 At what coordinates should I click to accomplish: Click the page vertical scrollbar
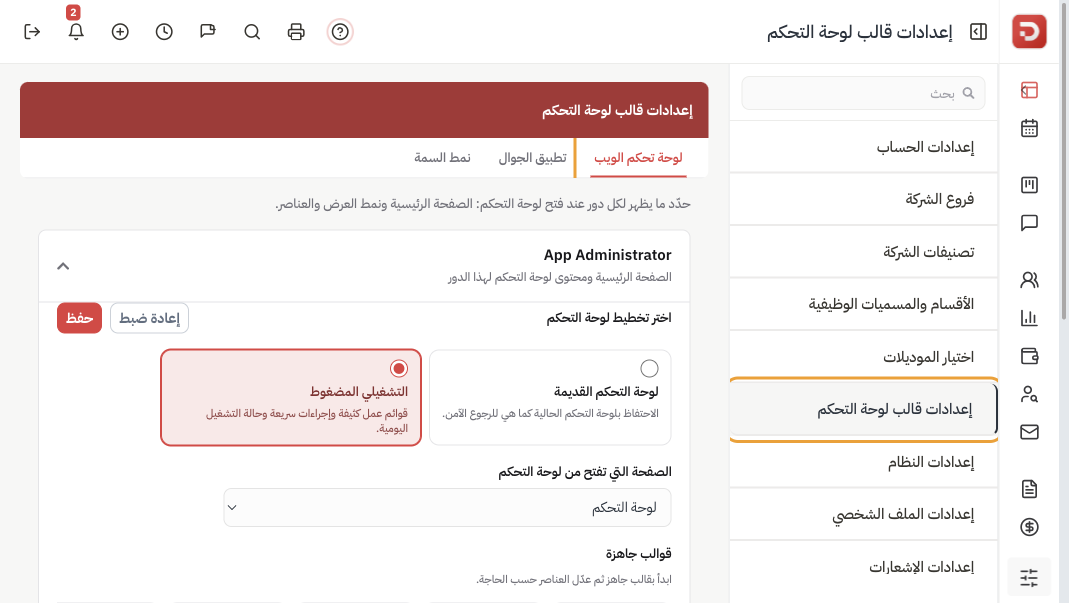pos(1064,160)
